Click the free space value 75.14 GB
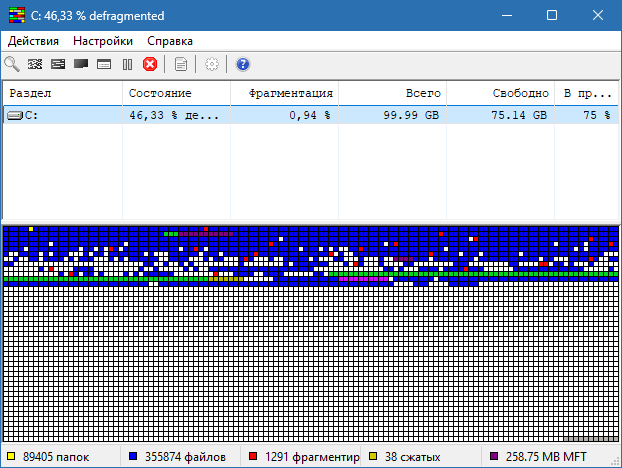The height and width of the screenshot is (468, 622). 519,115
